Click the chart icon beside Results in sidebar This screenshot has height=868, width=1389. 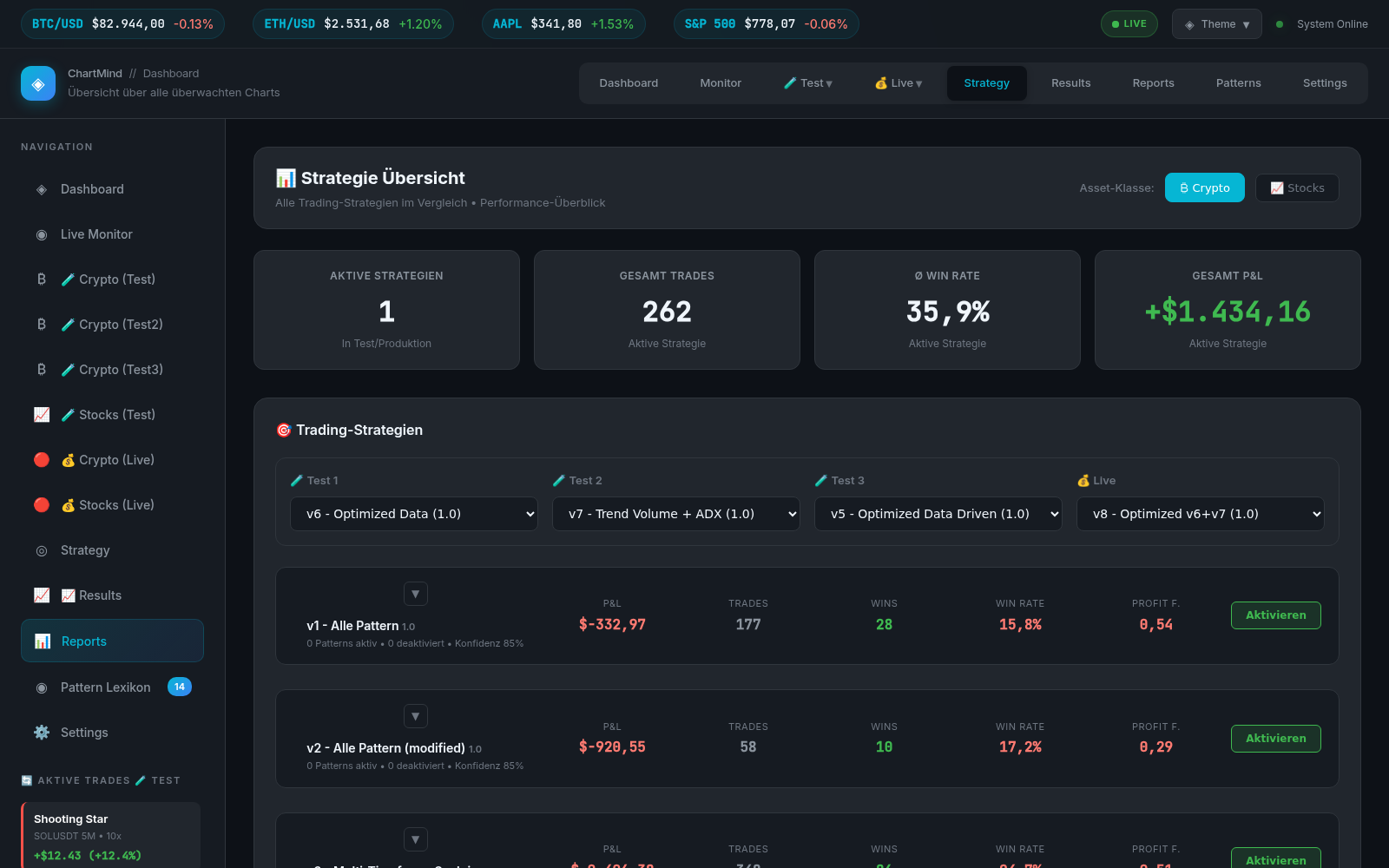[x=42, y=595]
